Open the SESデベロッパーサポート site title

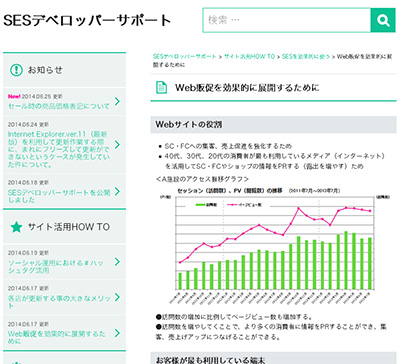coord(87,20)
